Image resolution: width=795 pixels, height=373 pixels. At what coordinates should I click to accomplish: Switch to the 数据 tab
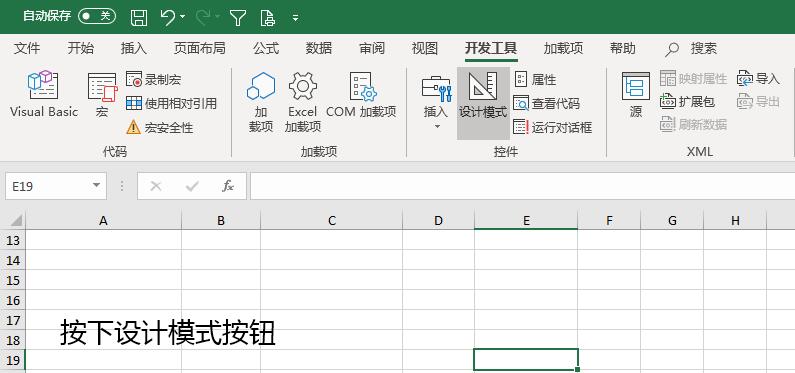click(319, 48)
